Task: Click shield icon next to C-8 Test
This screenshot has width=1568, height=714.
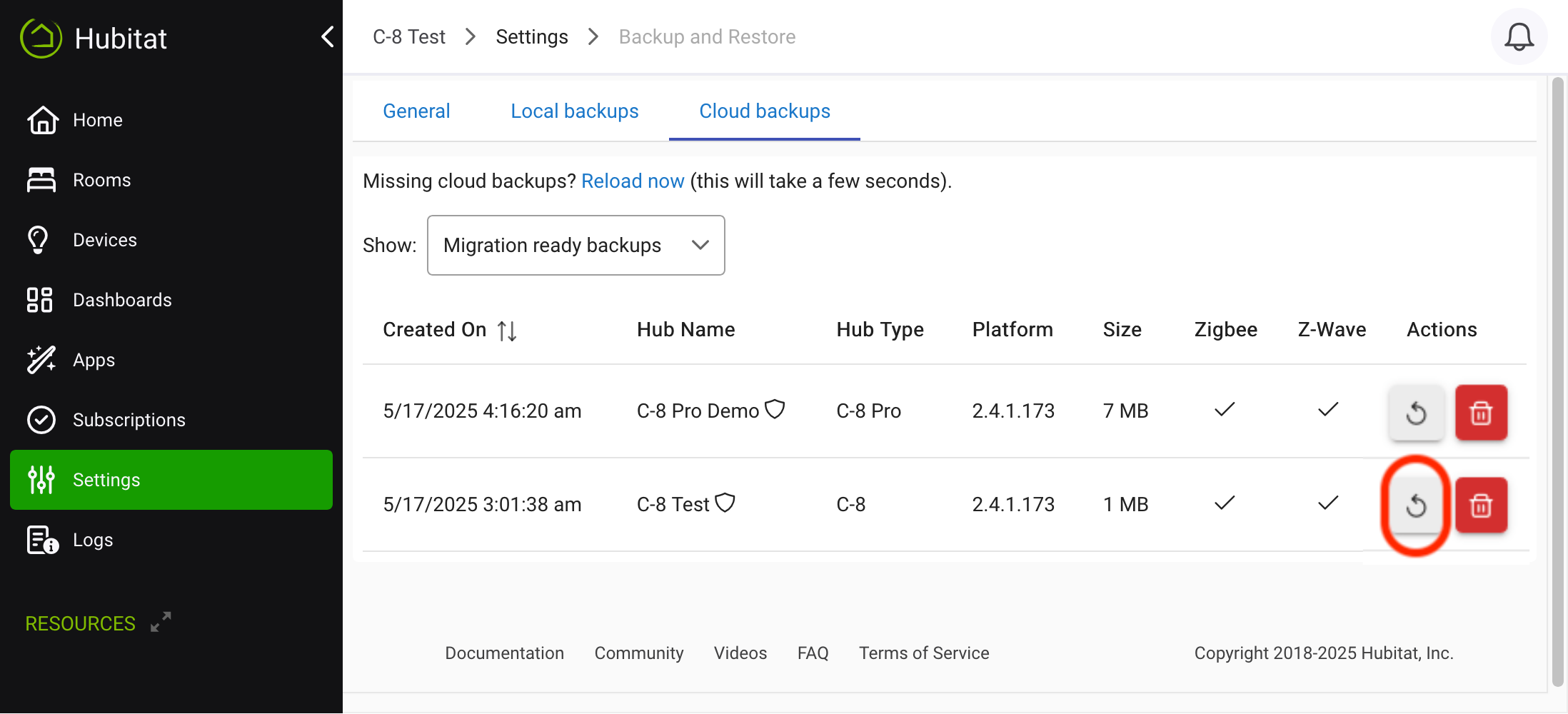Action: [x=725, y=503]
